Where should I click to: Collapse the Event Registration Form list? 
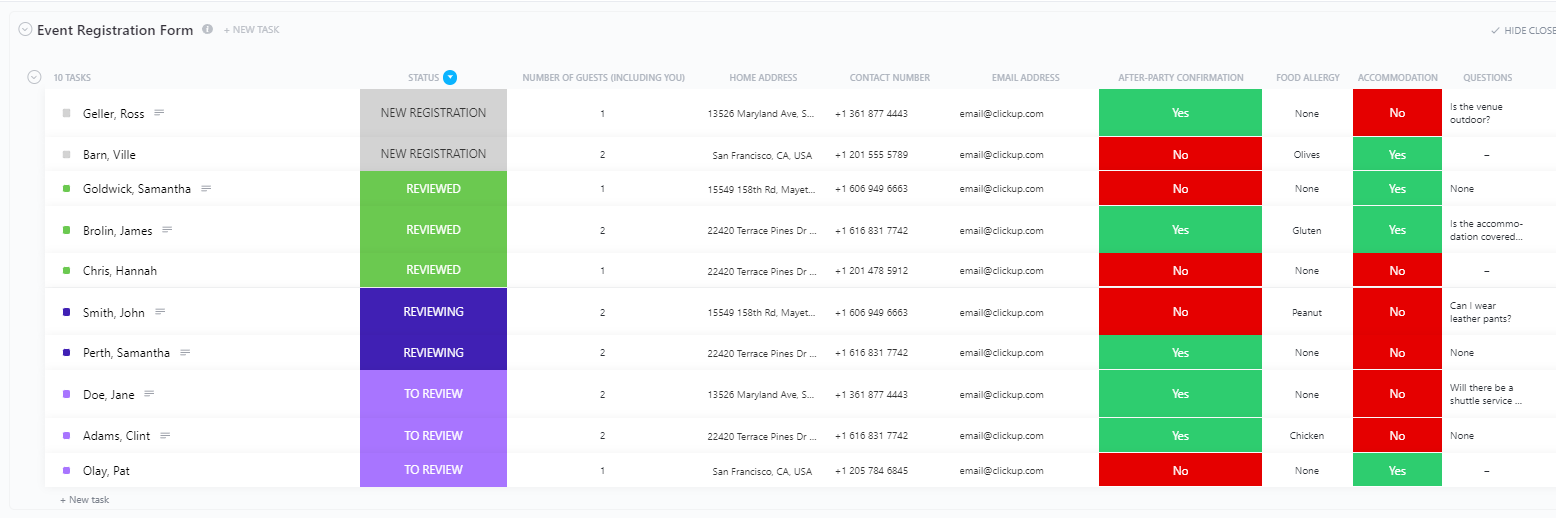(x=25, y=30)
